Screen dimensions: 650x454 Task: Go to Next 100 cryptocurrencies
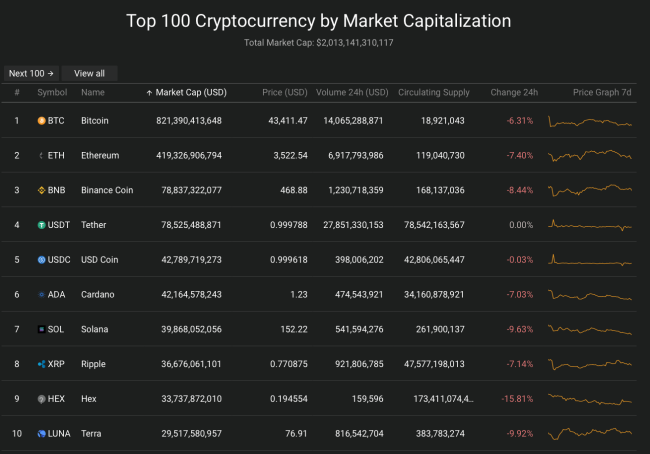32,73
